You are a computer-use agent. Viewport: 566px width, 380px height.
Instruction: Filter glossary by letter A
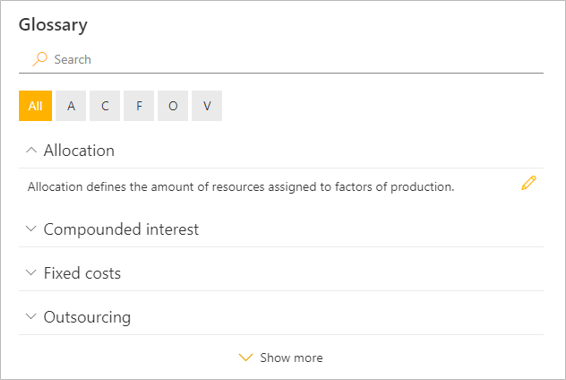pyautogui.click(x=71, y=106)
